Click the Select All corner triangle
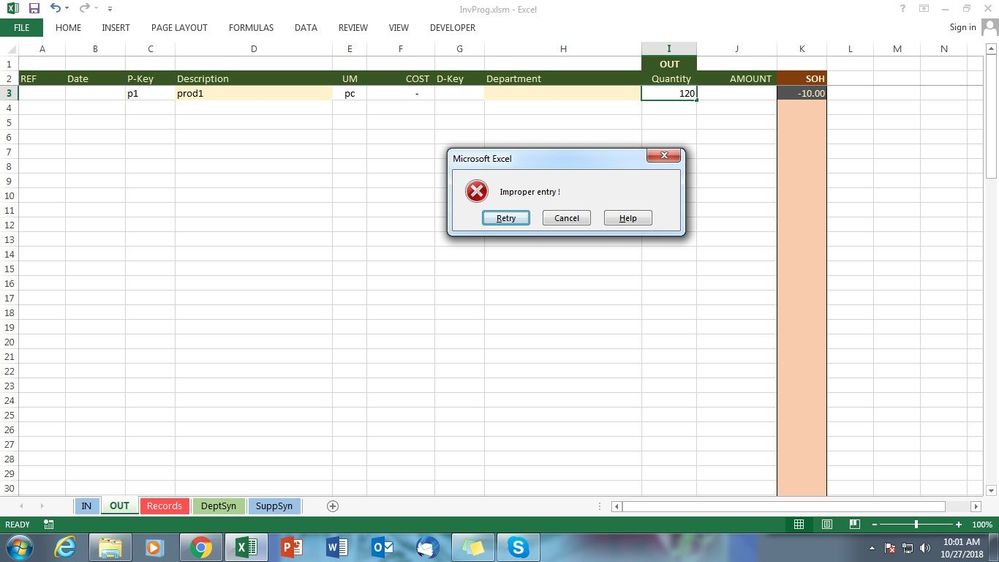999x562 pixels. (x=10, y=48)
